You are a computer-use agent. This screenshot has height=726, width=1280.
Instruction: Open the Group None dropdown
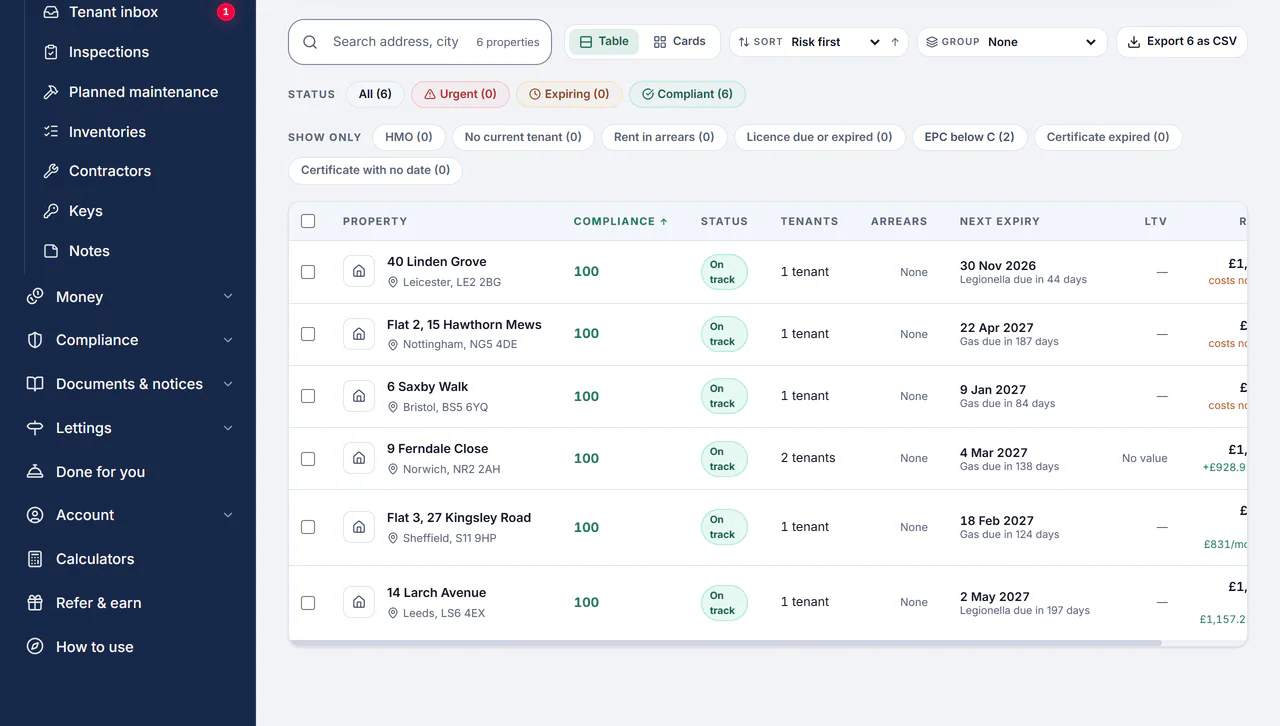tap(1042, 42)
